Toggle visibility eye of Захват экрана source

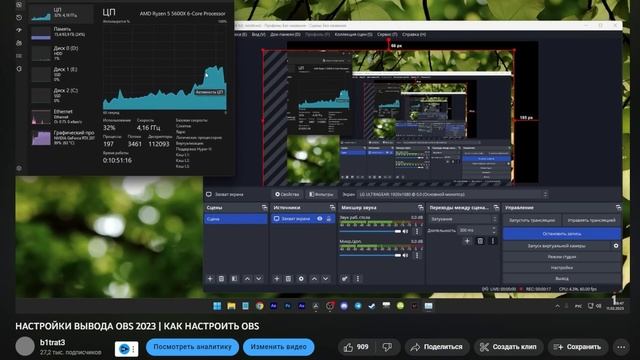pos(320,219)
